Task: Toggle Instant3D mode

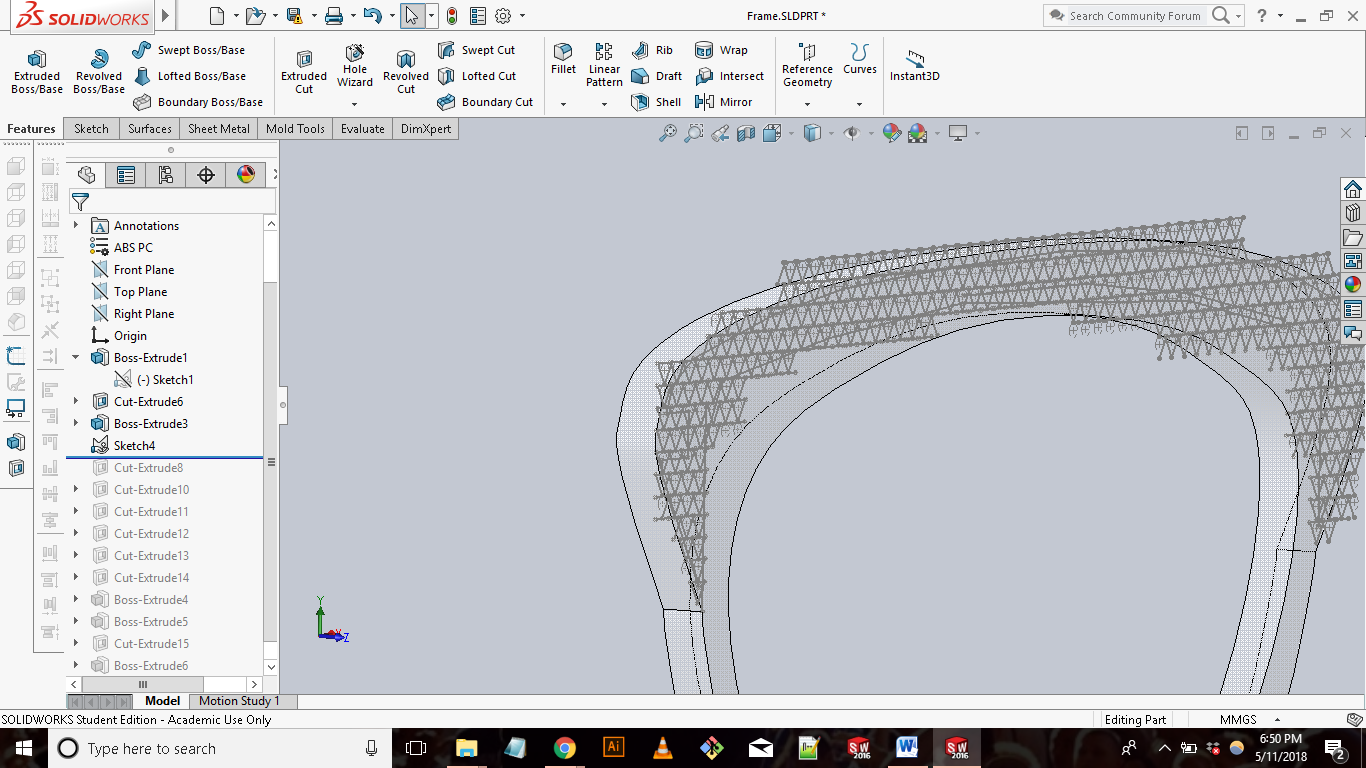Action: tap(914, 66)
